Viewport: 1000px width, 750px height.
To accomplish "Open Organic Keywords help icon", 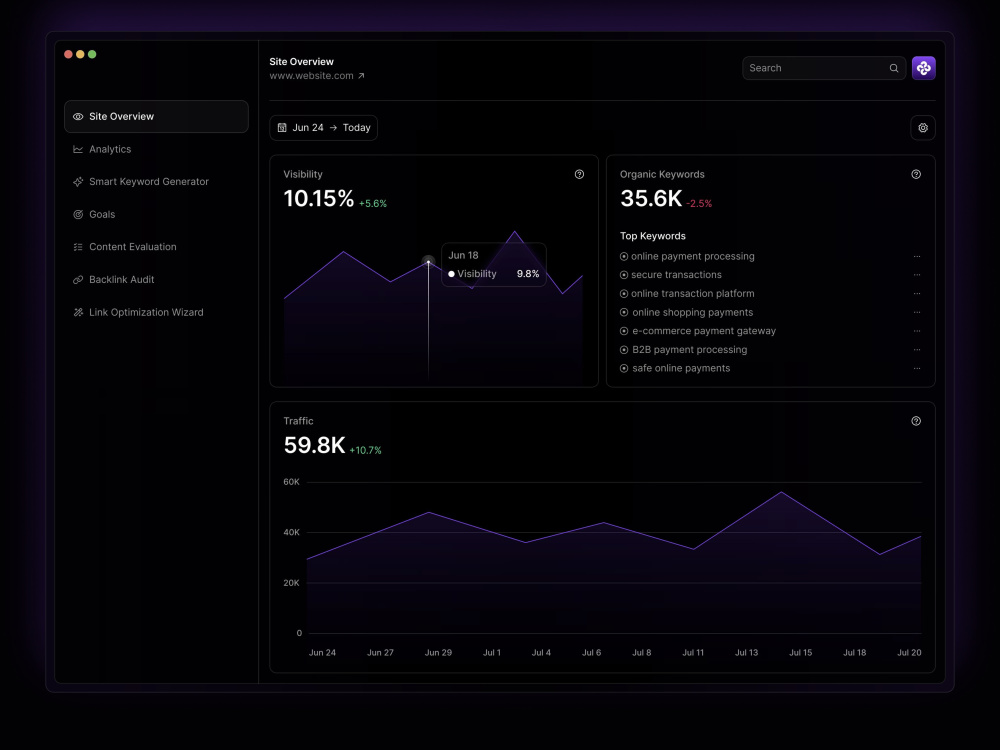I will (916, 174).
